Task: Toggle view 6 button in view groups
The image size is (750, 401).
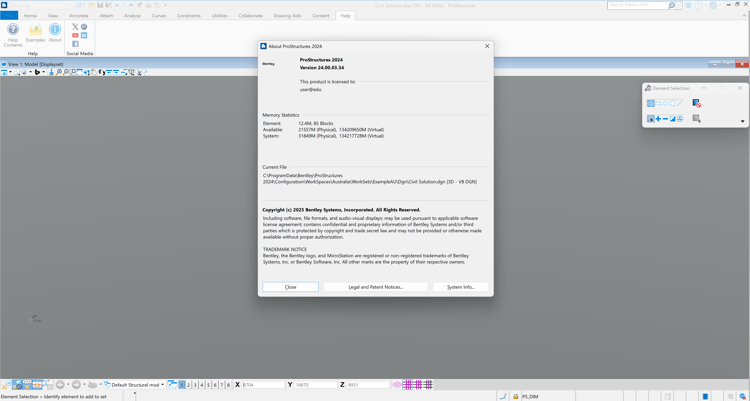Action: coord(215,385)
